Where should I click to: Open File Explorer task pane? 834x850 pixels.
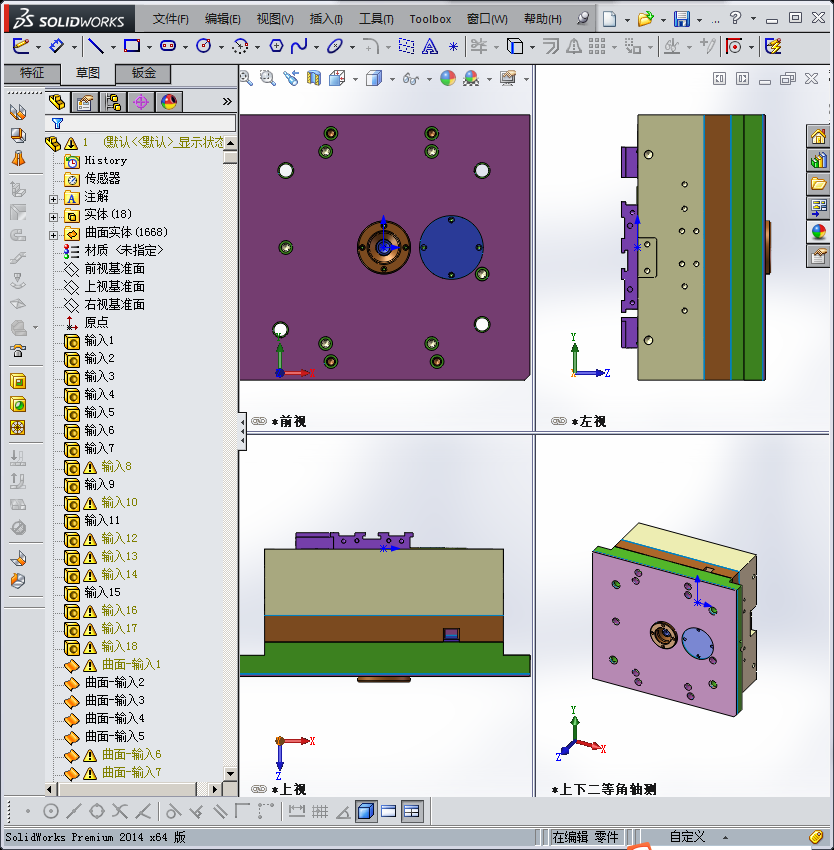pyautogui.click(x=818, y=184)
